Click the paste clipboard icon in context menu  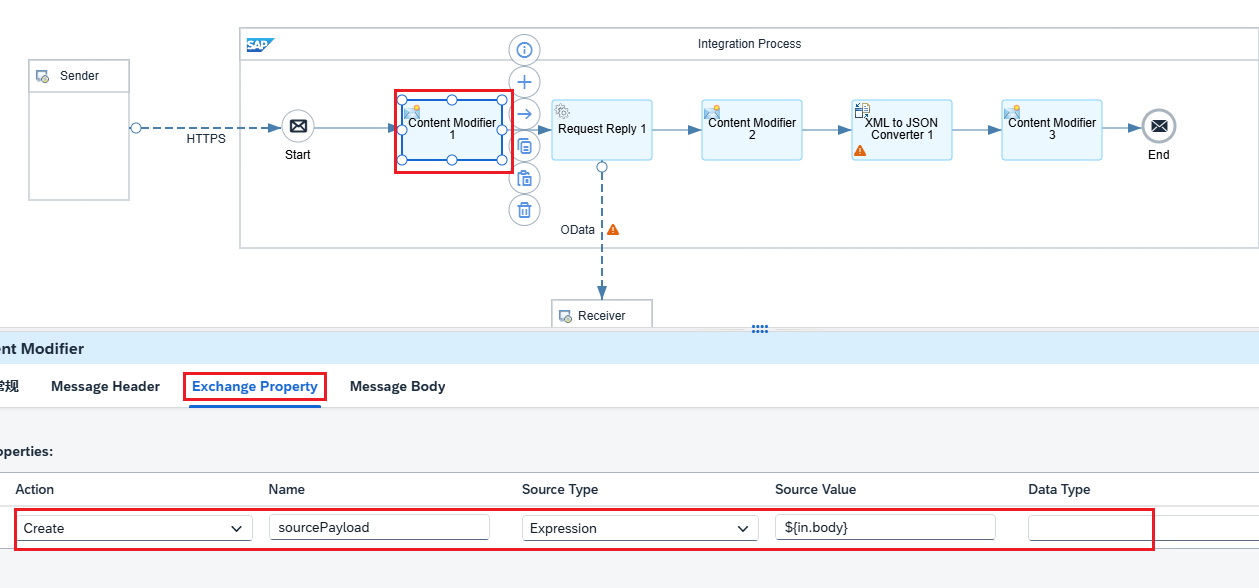click(x=524, y=178)
